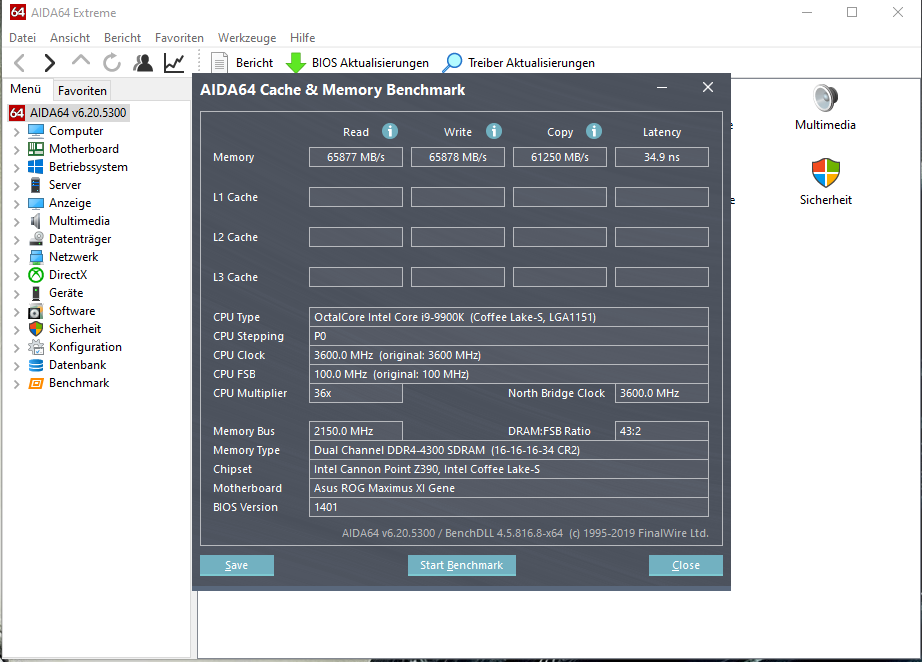Click the Memory Write 65878 MB/s field
Viewport: 922px width, 662px height.
click(x=457, y=157)
